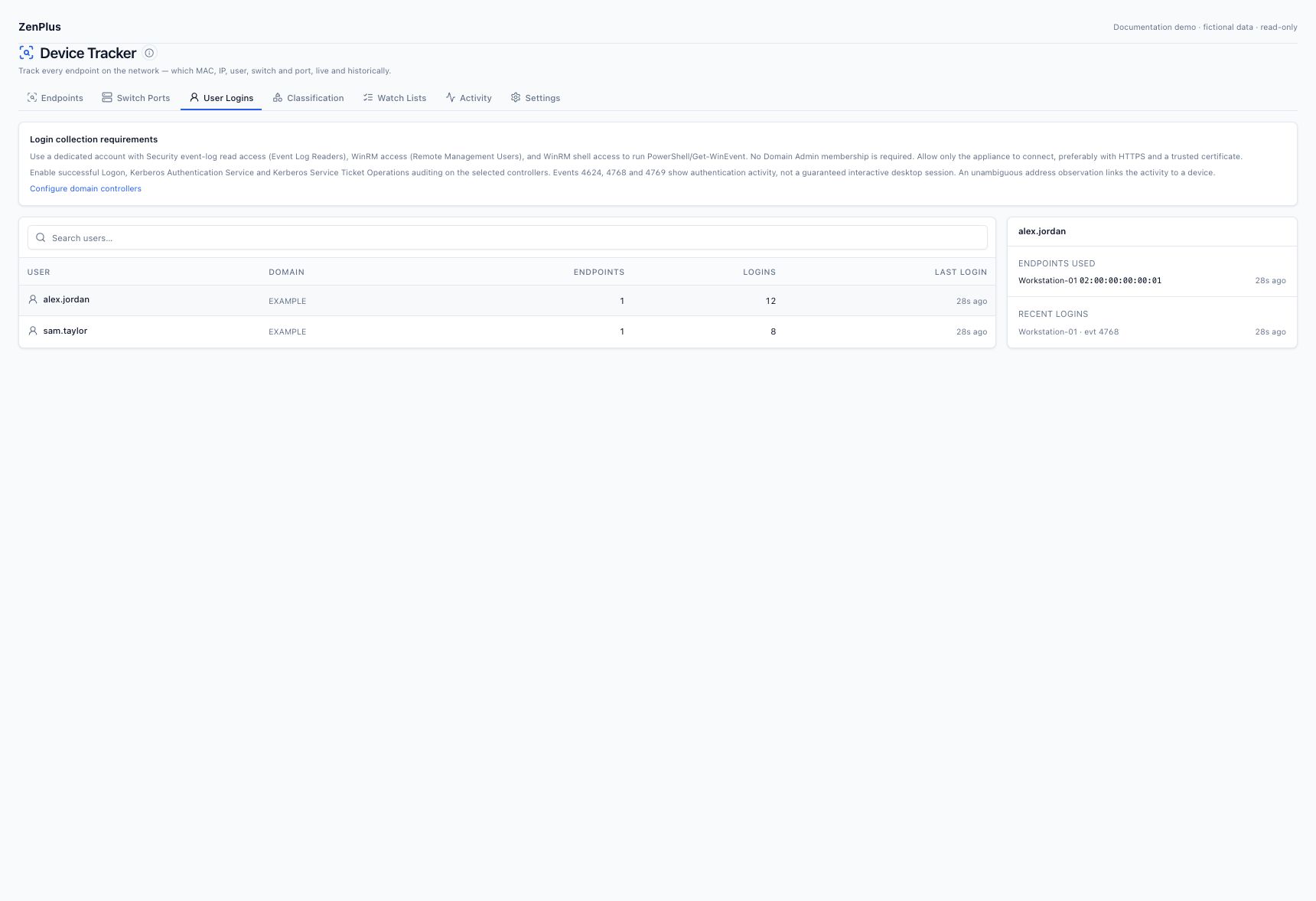Select the sam.taylor user name in the table

65,331
